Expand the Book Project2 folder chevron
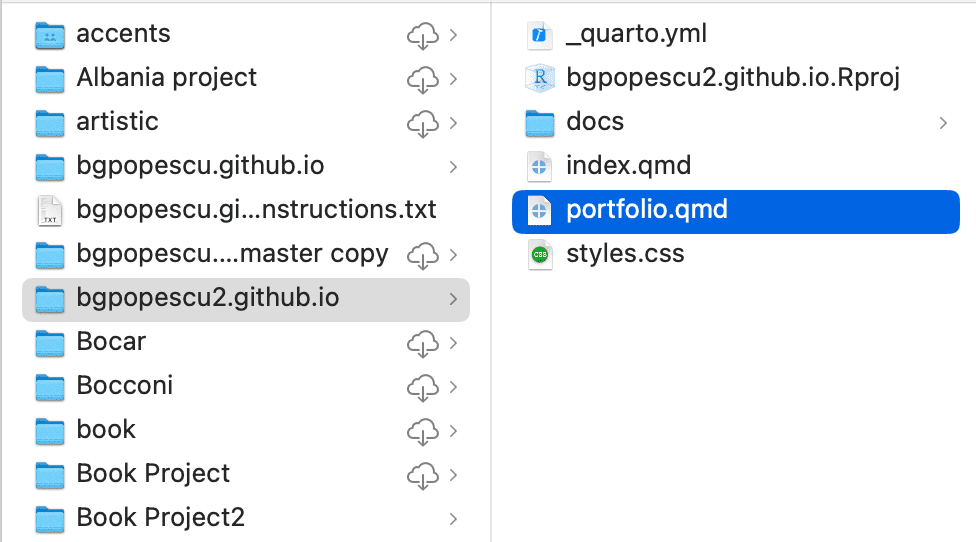The image size is (976, 542). (453, 518)
